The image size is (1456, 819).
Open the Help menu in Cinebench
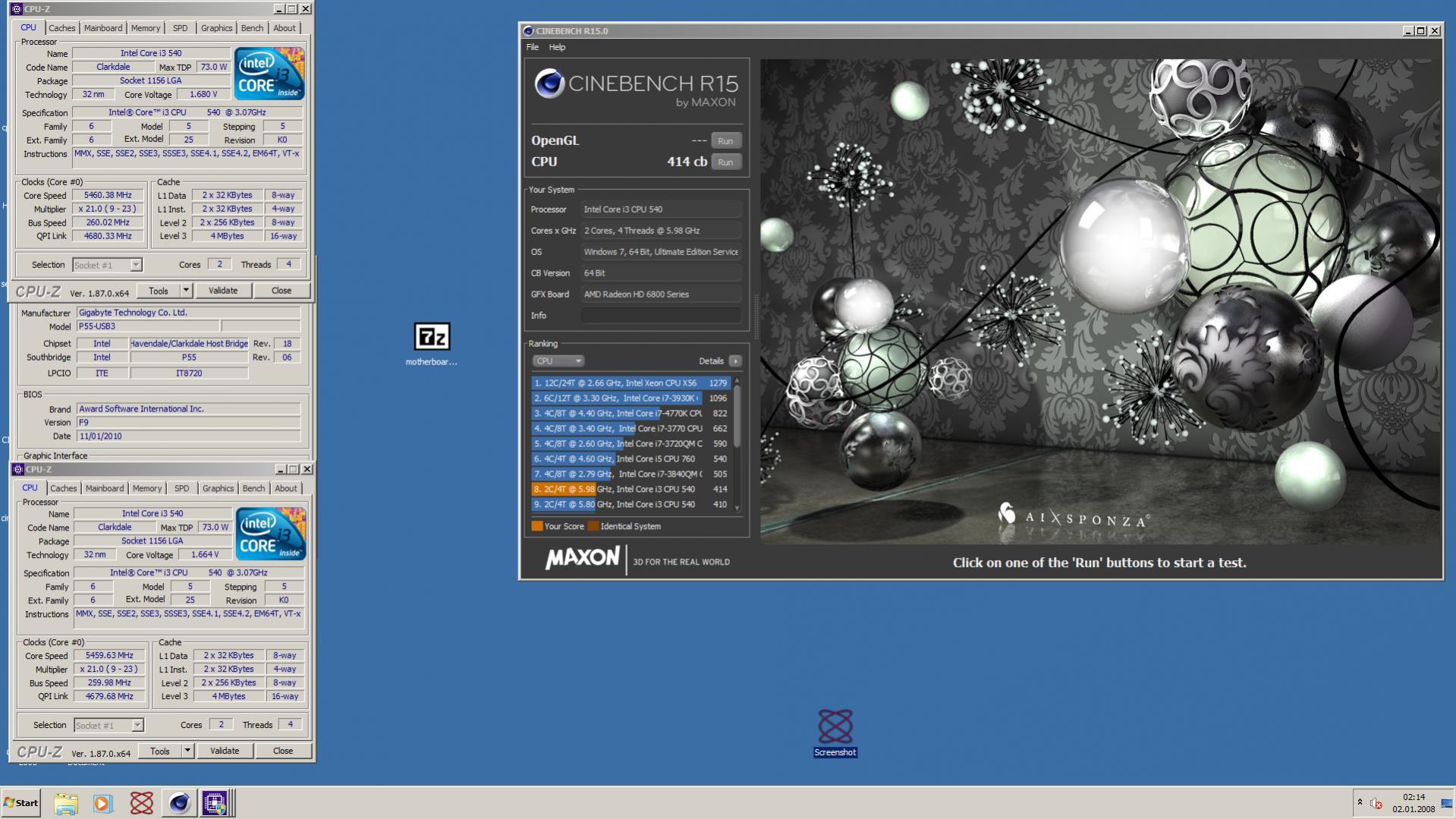[x=557, y=47]
